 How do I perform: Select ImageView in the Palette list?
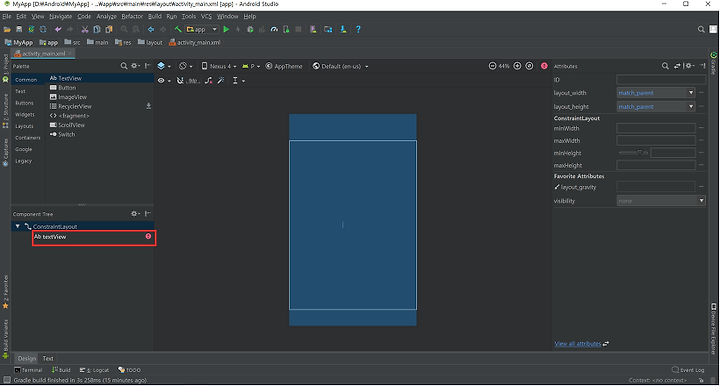[68, 97]
